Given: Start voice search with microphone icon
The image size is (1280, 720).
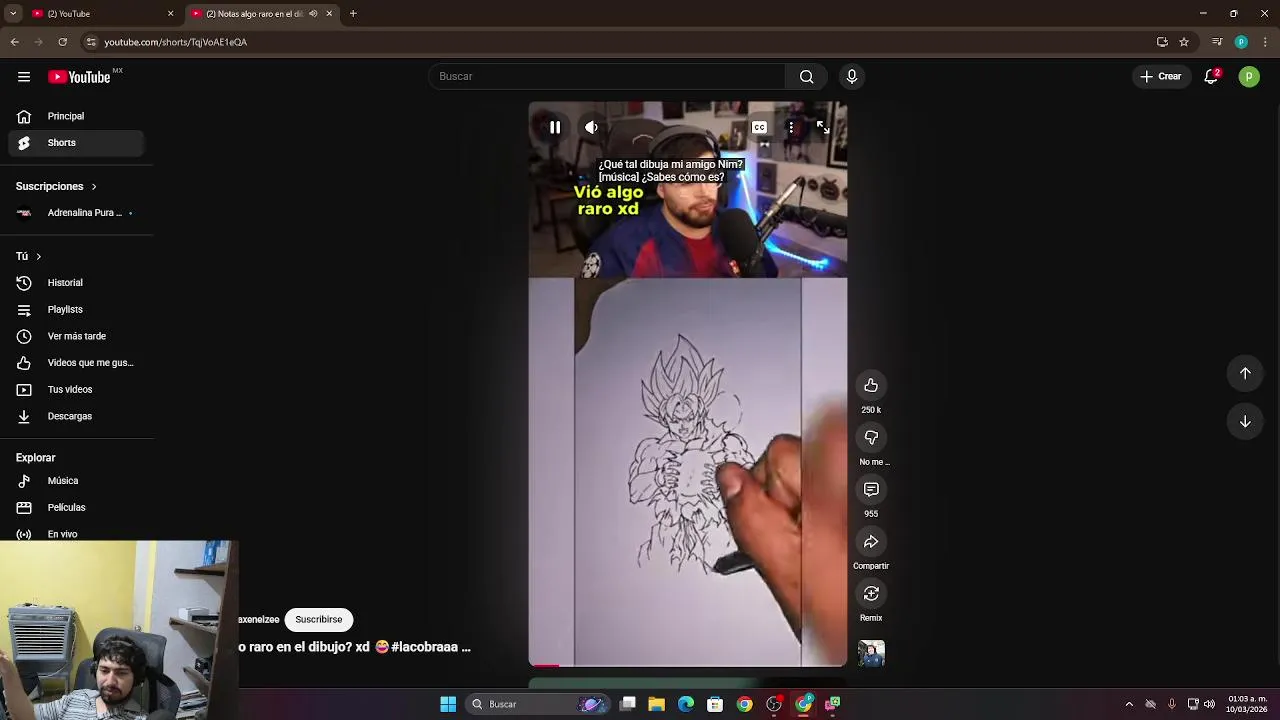Looking at the screenshot, I should coord(852,76).
